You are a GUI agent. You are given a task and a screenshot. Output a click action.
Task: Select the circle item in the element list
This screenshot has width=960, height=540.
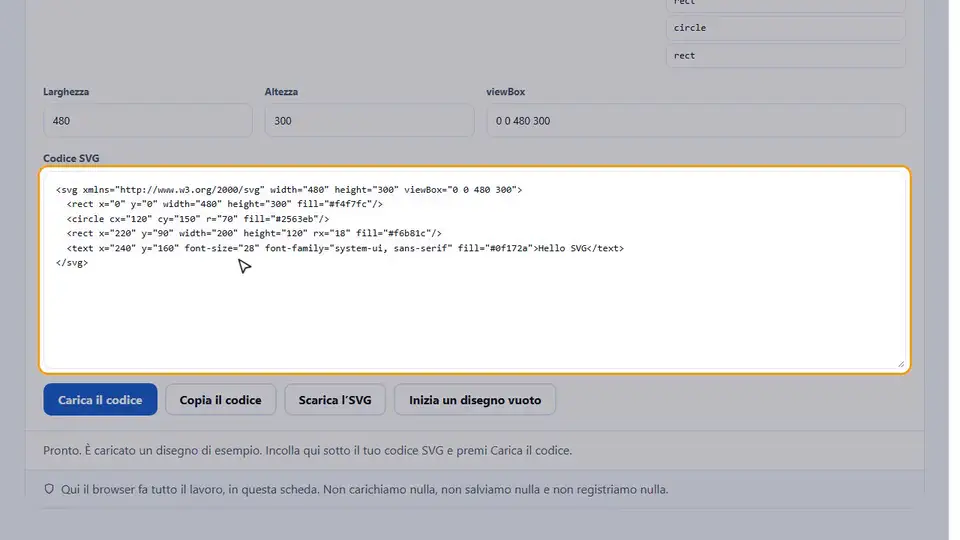pos(786,28)
